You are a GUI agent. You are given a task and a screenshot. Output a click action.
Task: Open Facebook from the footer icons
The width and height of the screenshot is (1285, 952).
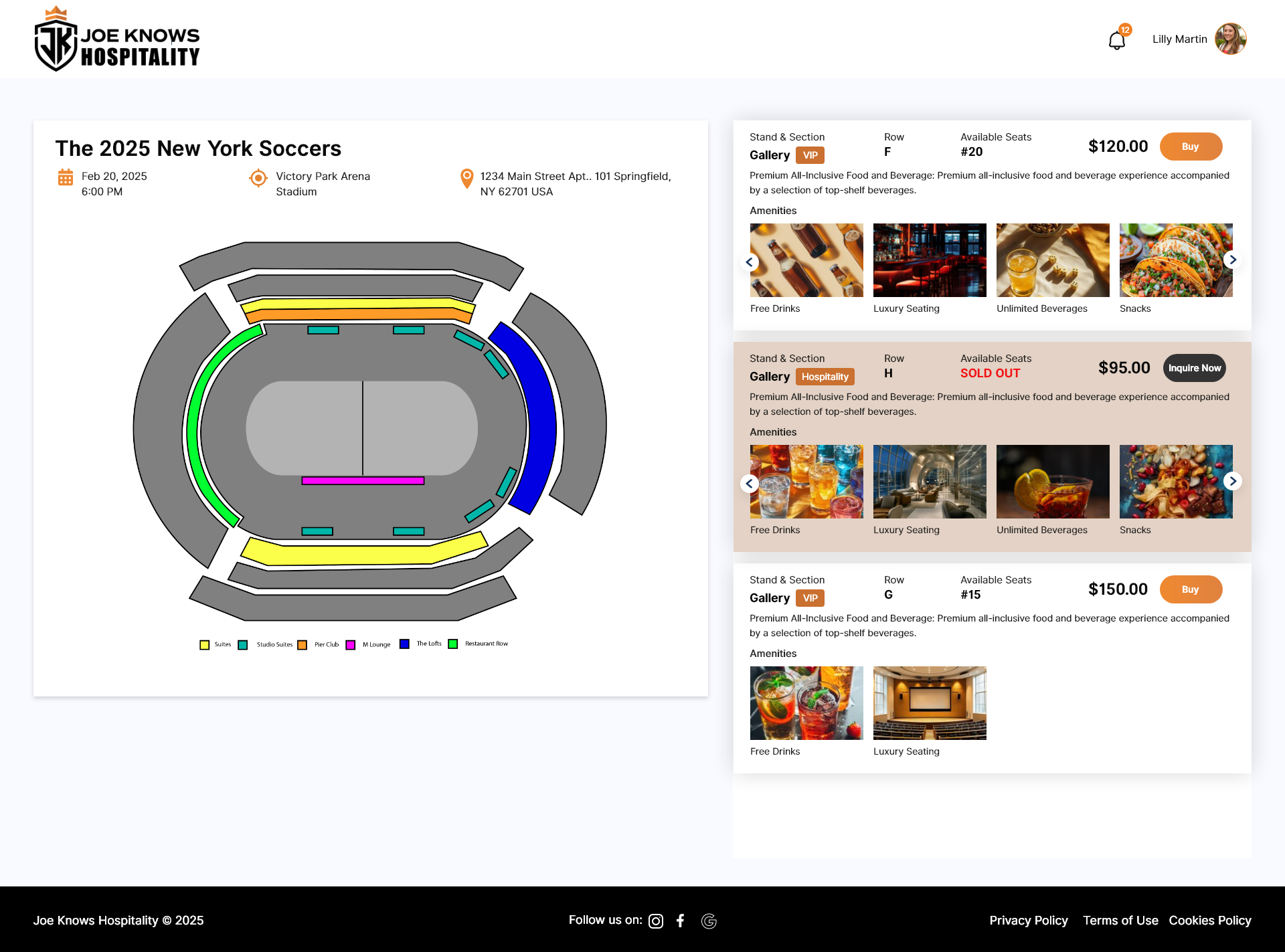pyautogui.click(x=681, y=921)
